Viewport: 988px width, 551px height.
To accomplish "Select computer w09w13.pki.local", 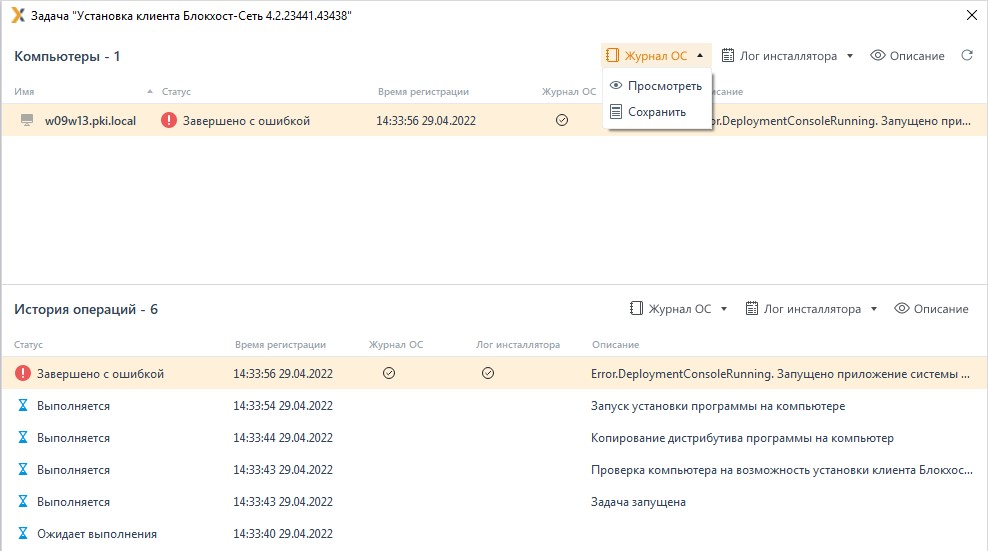I will point(90,120).
